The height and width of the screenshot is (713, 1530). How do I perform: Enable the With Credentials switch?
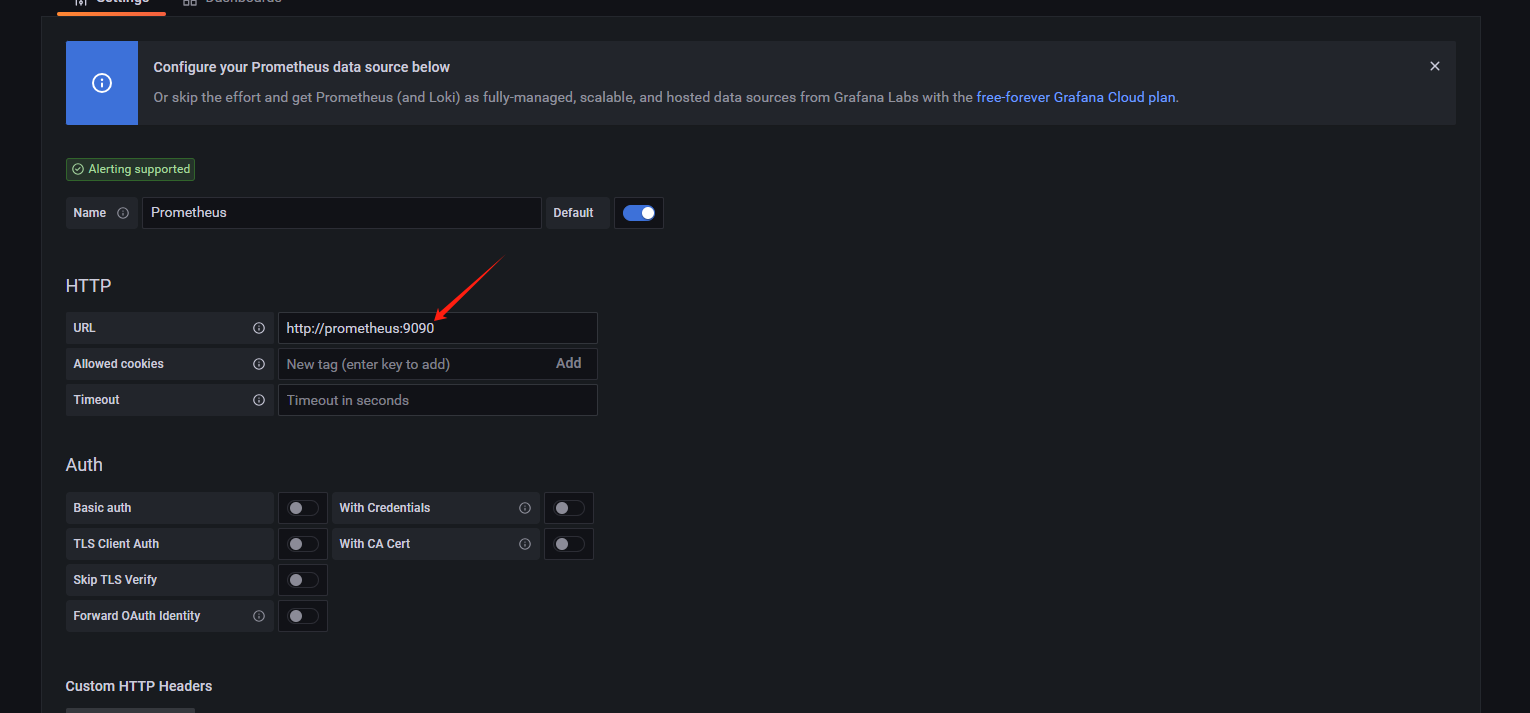coord(569,508)
